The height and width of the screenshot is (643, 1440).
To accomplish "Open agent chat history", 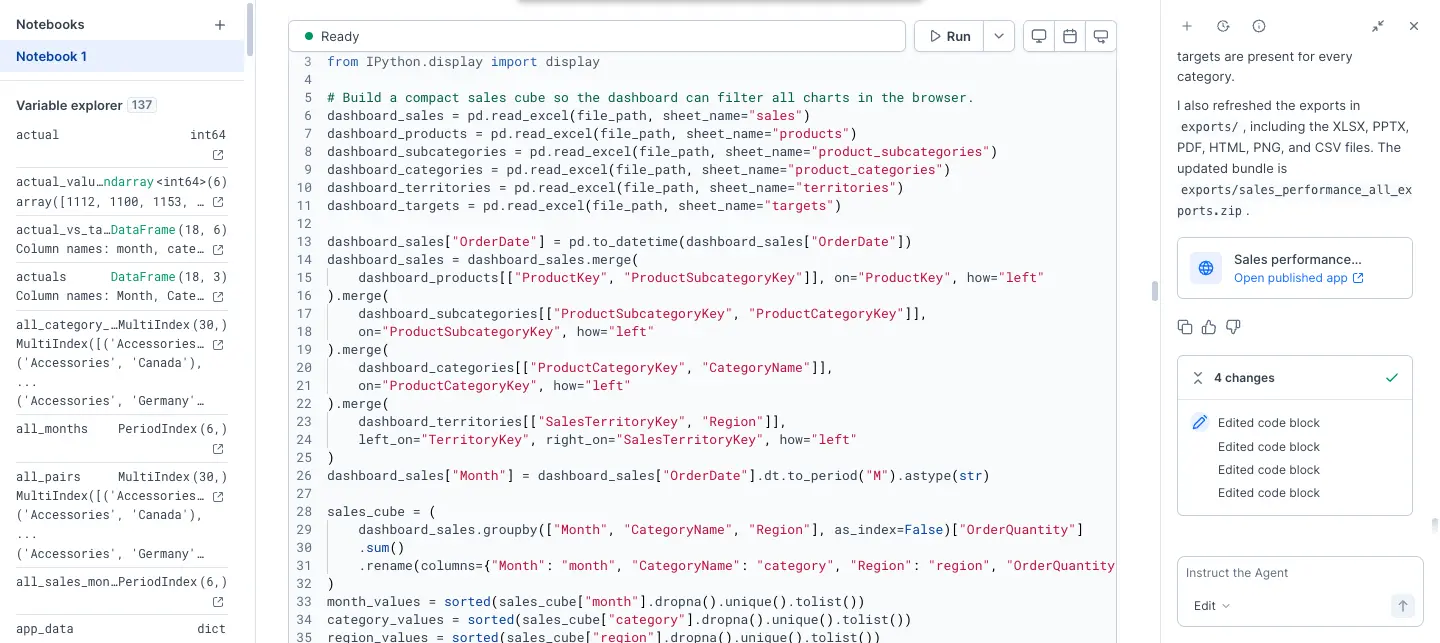I will click(x=1223, y=26).
